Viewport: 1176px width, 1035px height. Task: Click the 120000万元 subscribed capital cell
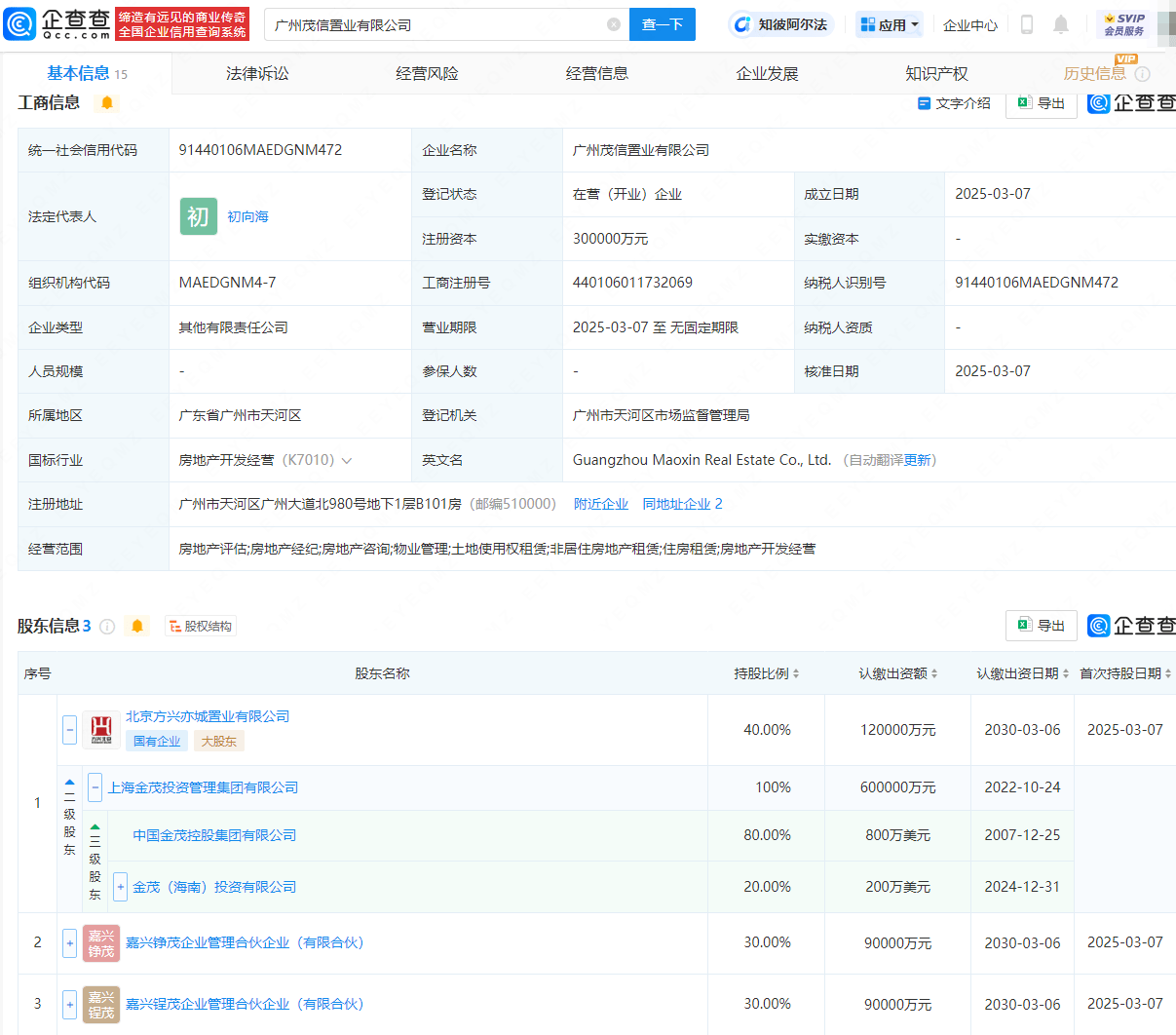(x=897, y=730)
